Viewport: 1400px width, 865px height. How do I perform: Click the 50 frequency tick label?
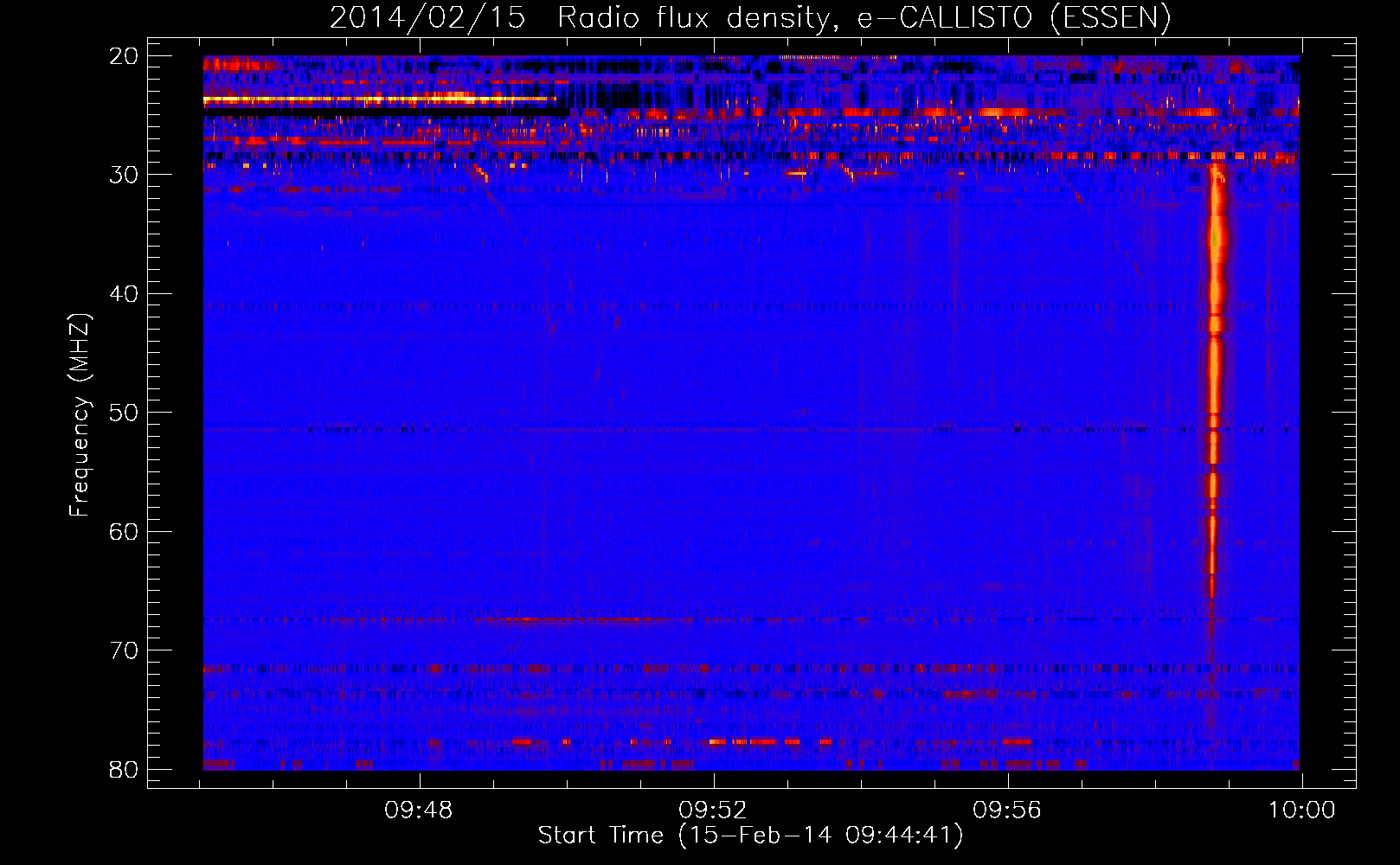[x=124, y=413]
